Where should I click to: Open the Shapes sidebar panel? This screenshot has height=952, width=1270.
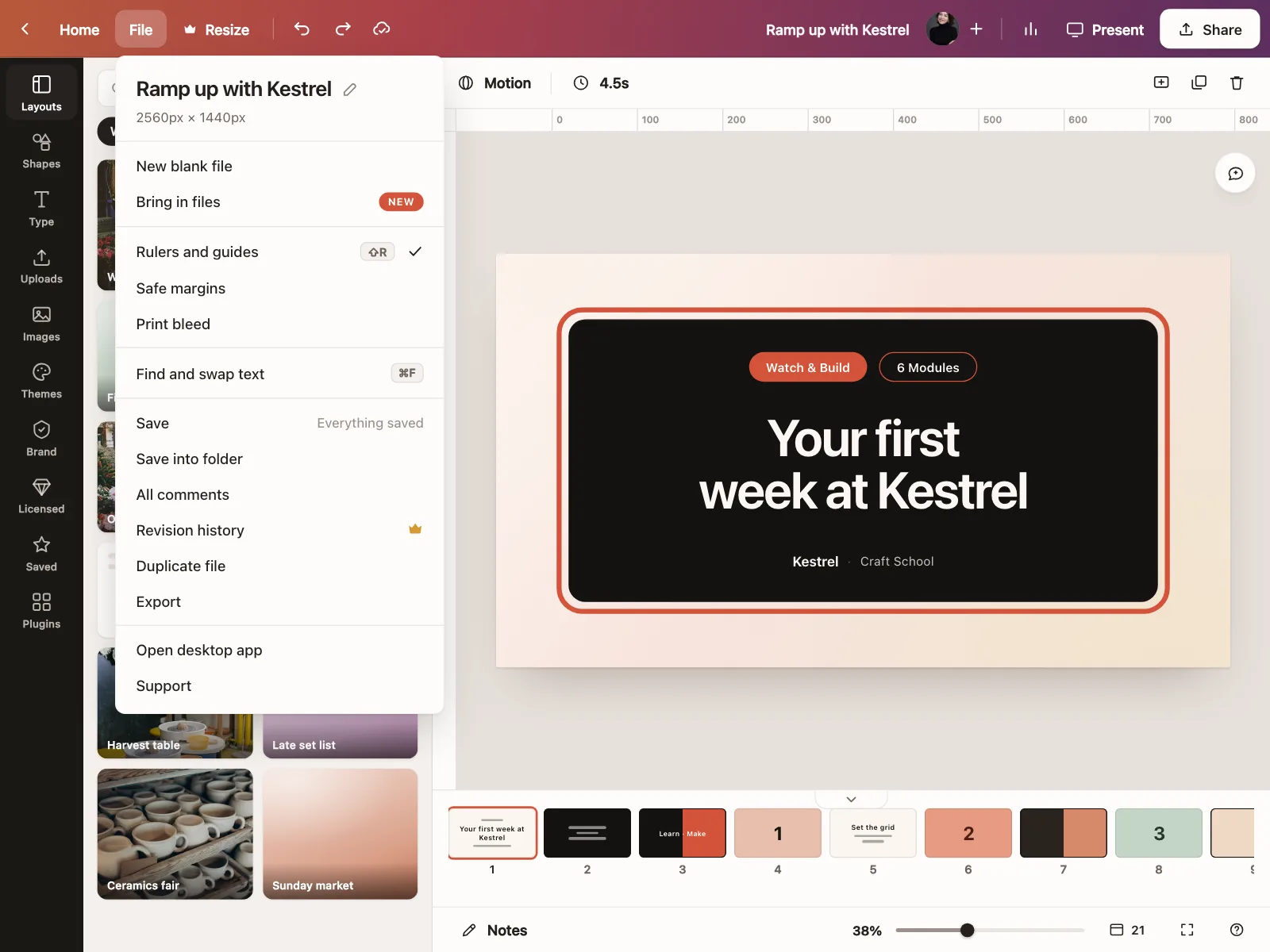pos(41,151)
